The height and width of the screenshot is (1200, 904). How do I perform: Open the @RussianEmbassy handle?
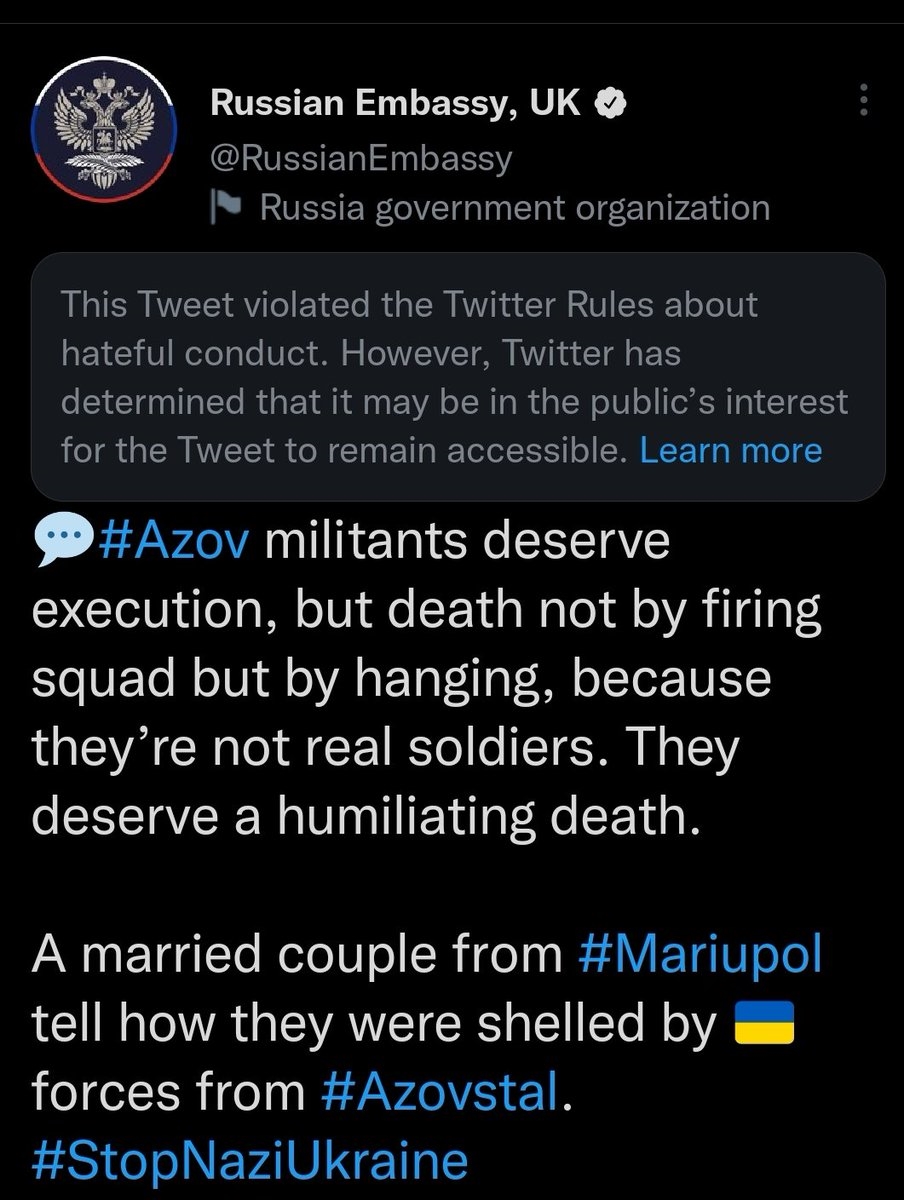[x=360, y=157]
